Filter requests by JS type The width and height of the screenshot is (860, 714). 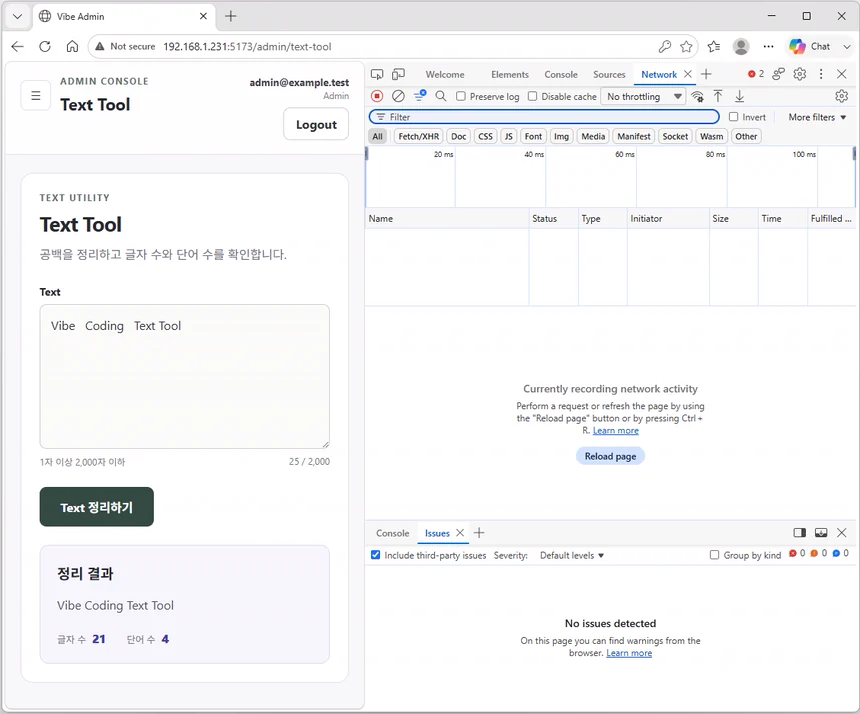tap(509, 137)
